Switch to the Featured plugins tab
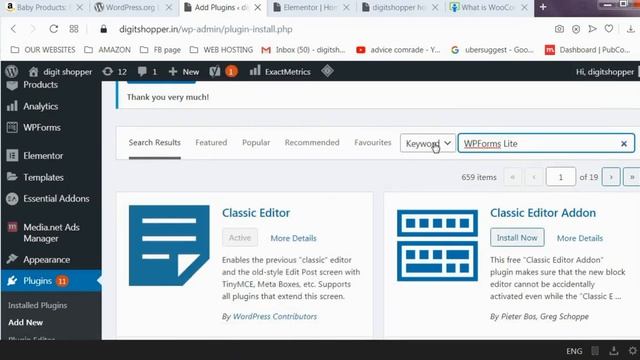 tap(211, 142)
